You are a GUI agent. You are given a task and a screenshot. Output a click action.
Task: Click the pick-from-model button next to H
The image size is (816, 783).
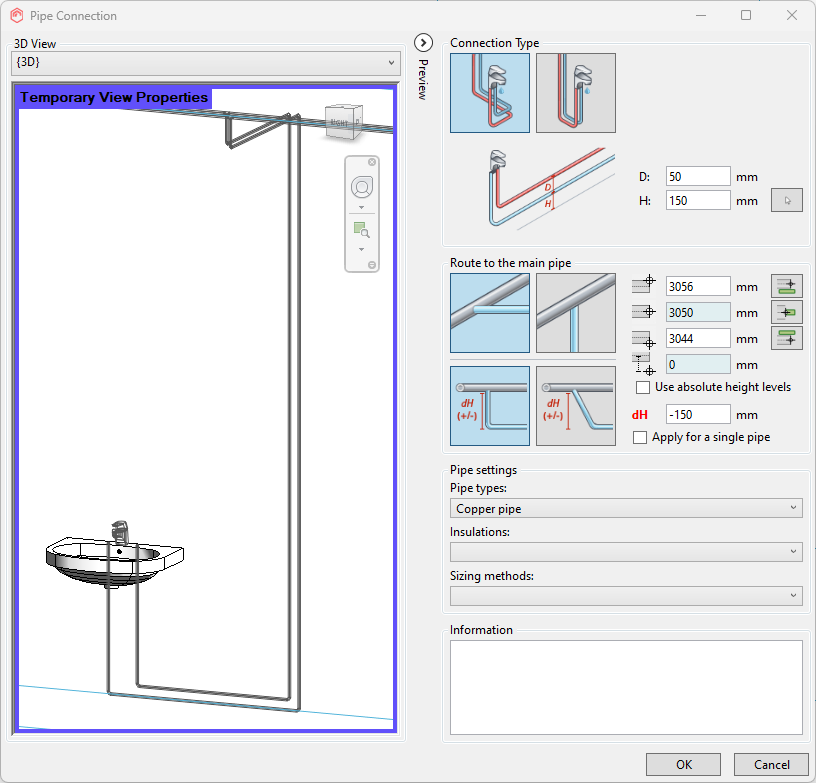point(786,201)
